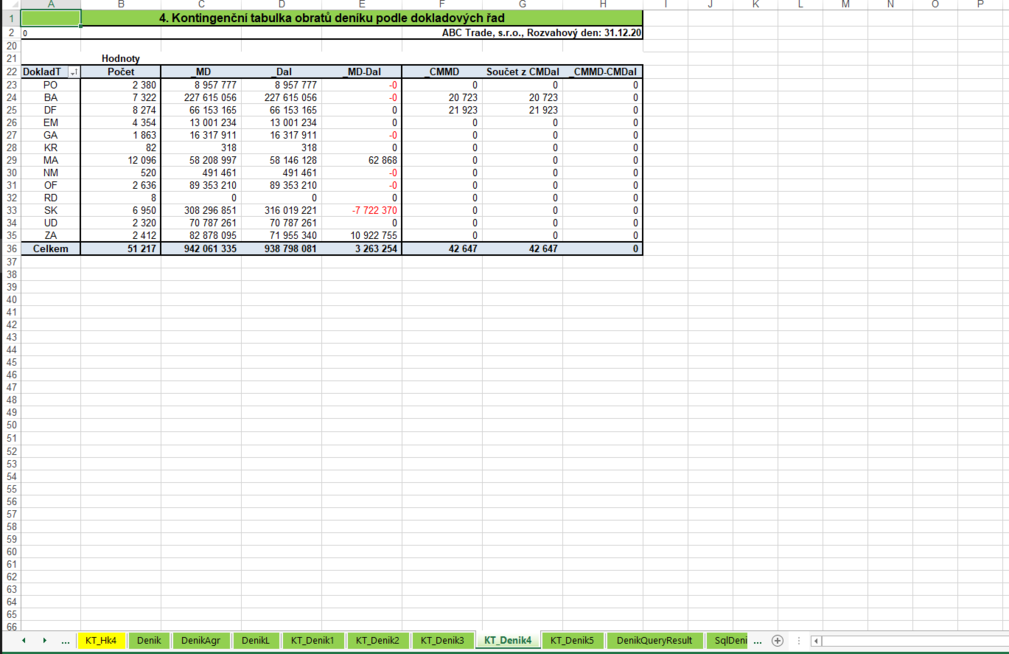Switch to the KT_Hk4 sheet tab
The height and width of the screenshot is (654, 1009).
click(x=101, y=640)
